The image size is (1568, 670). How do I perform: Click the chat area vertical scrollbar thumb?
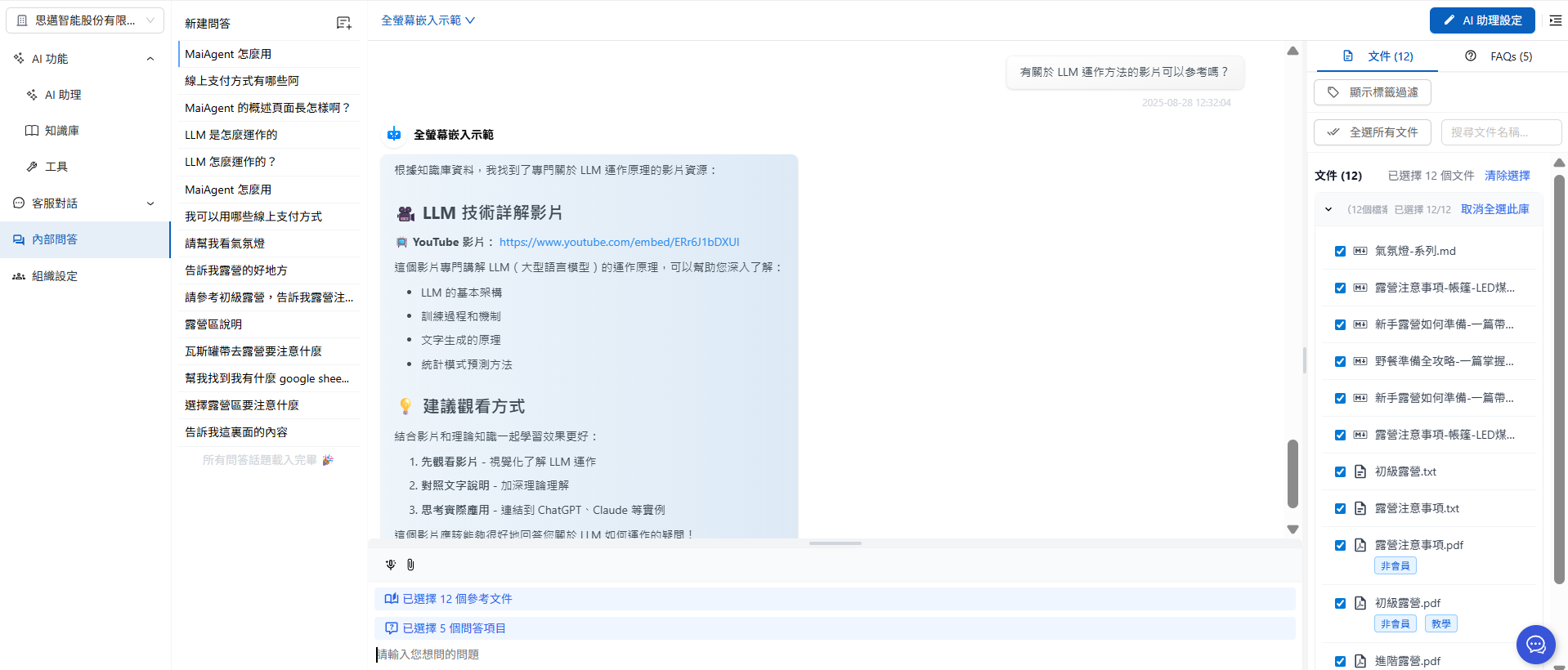click(1292, 474)
